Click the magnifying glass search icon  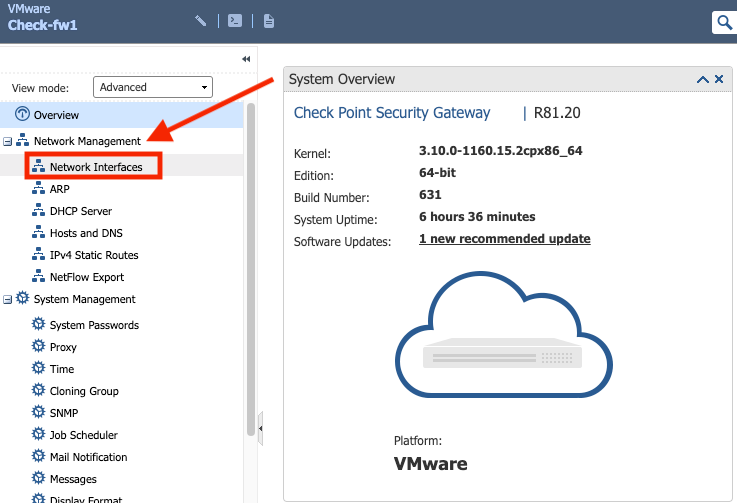723,22
